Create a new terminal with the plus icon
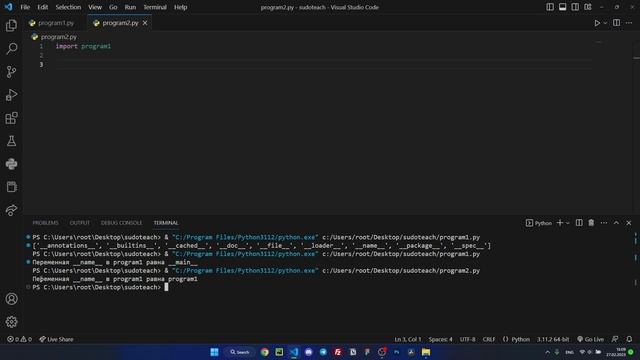The height and width of the screenshot is (360, 640). click(560, 223)
